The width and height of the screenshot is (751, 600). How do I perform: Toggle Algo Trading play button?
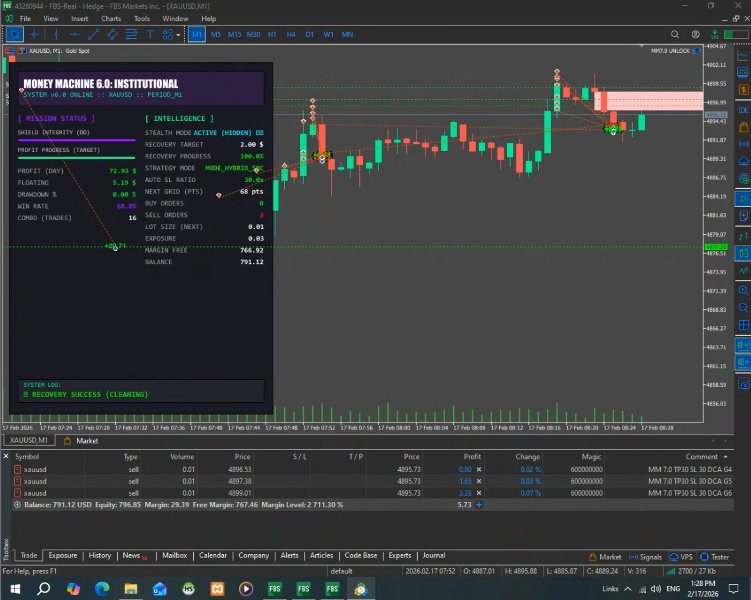[743, 198]
